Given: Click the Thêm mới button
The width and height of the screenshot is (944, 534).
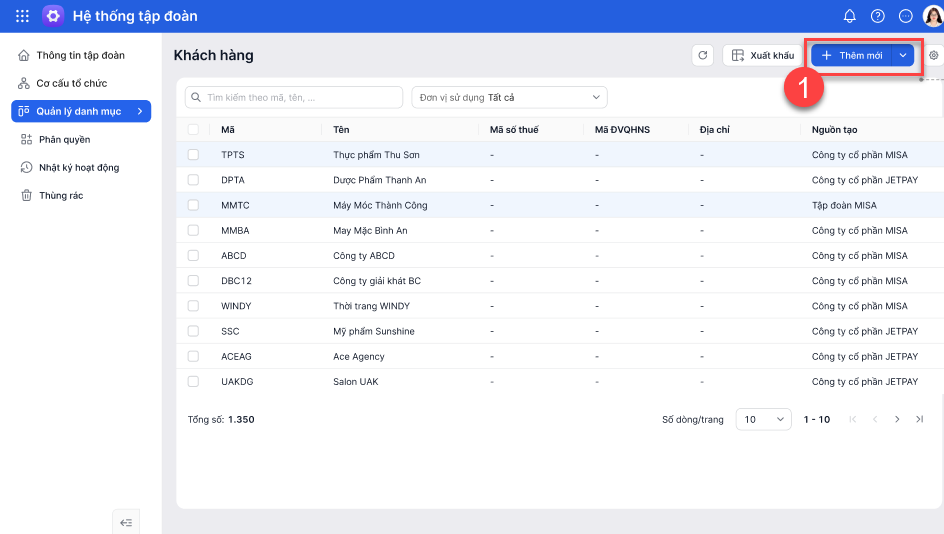Looking at the screenshot, I should [851, 56].
